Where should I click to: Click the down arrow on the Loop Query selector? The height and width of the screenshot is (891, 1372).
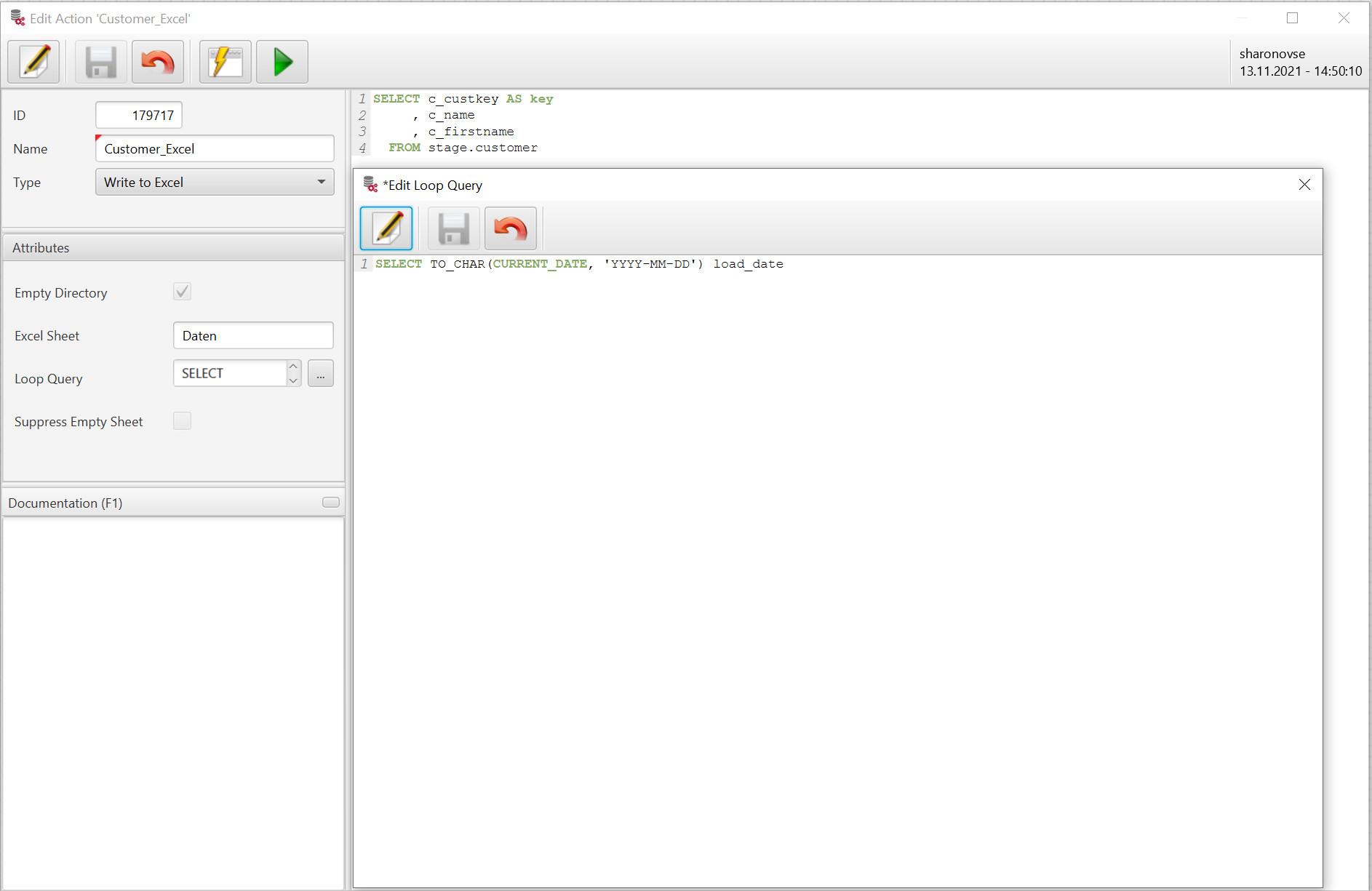coord(293,380)
